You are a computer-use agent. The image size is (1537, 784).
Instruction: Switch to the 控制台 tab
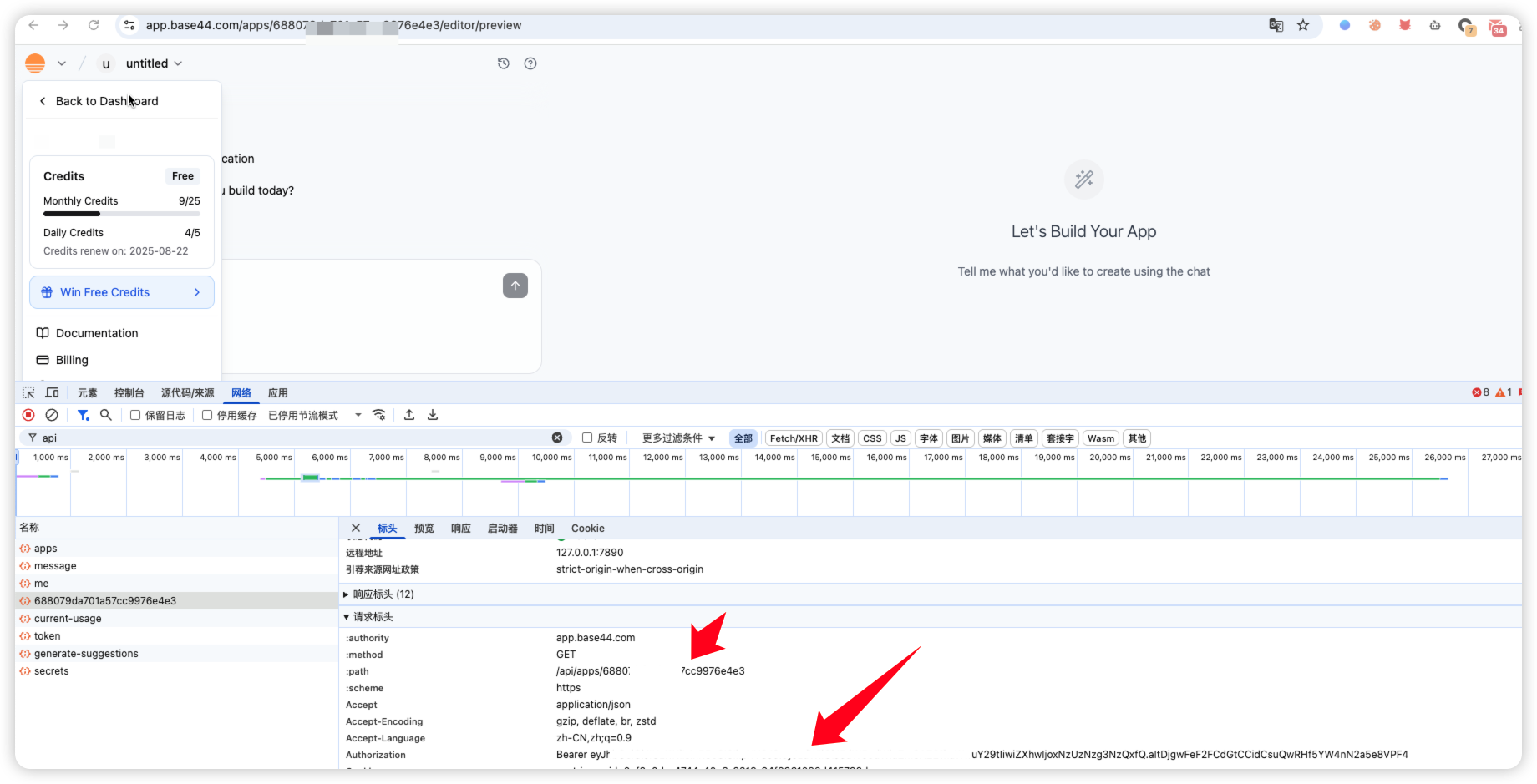click(x=129, y=393)
